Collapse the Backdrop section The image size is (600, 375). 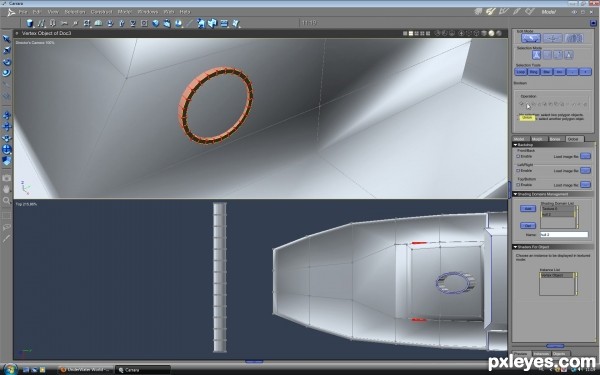pos(515,145)
